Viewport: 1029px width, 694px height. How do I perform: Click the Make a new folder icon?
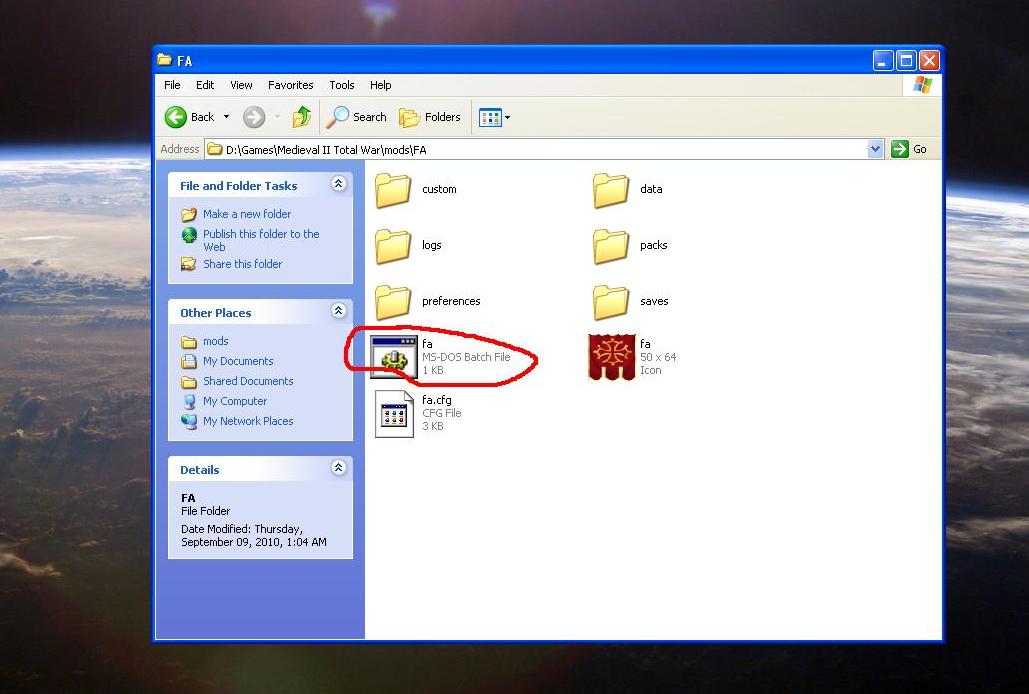(189, 214)
